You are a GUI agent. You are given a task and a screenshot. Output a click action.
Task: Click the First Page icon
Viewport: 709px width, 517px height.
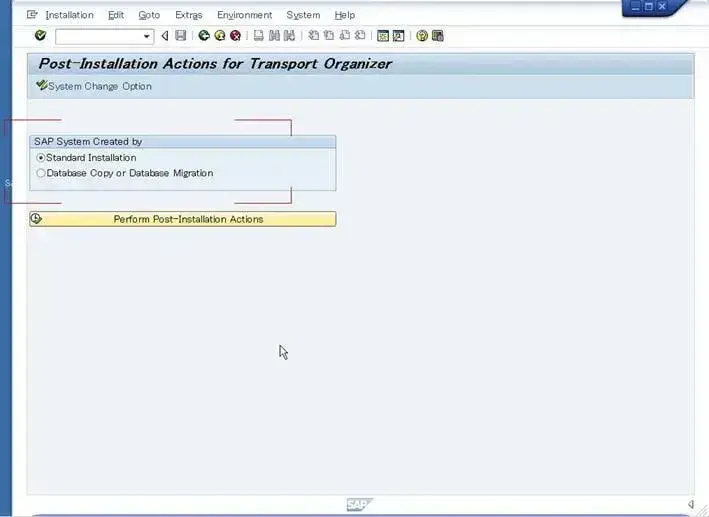[x=313, y=35]
